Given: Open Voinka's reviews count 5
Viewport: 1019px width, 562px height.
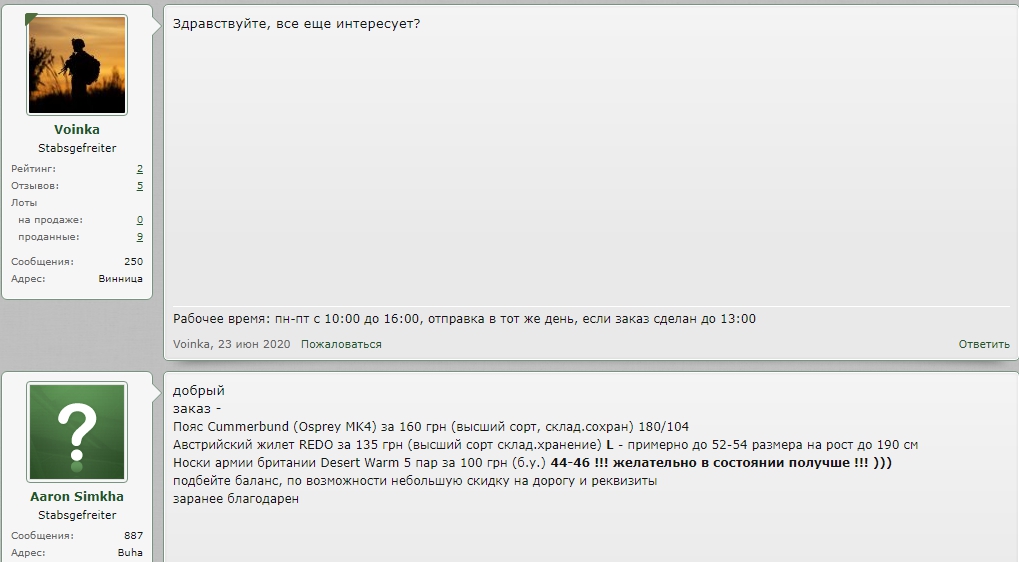Looking at the screenshot, I should click(140, 186).
